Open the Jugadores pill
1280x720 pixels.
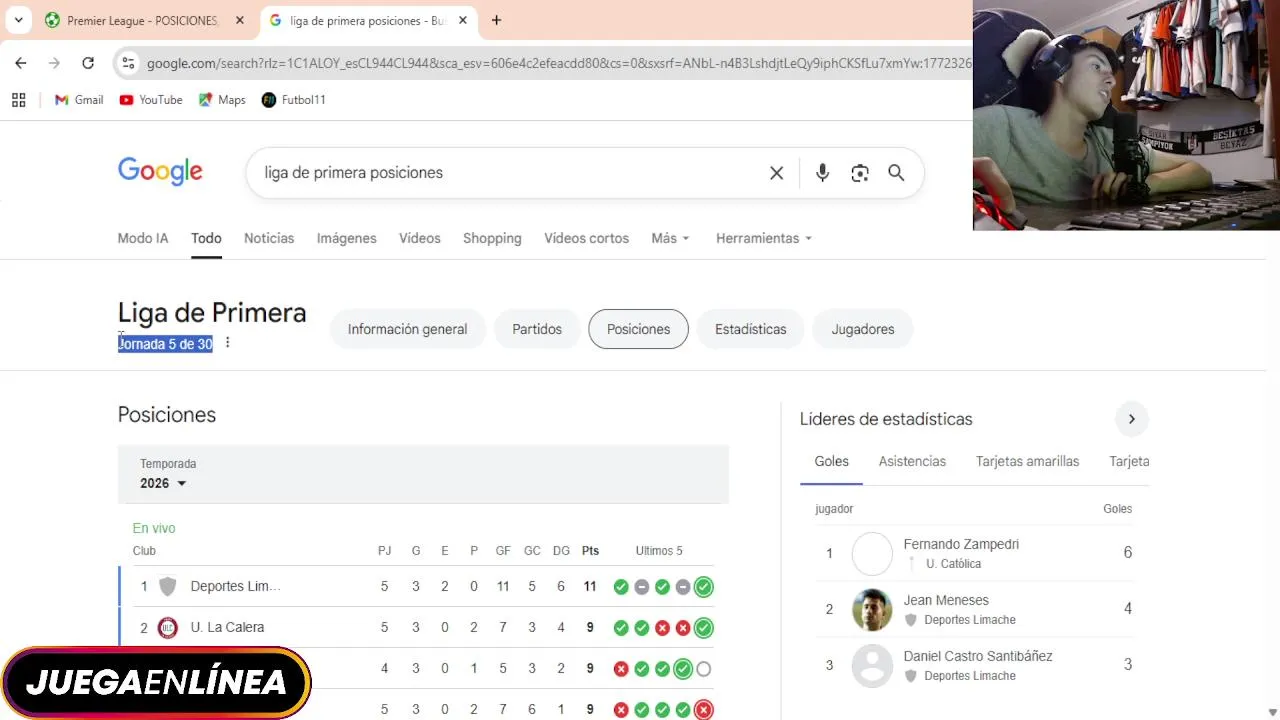coord(863,329)
